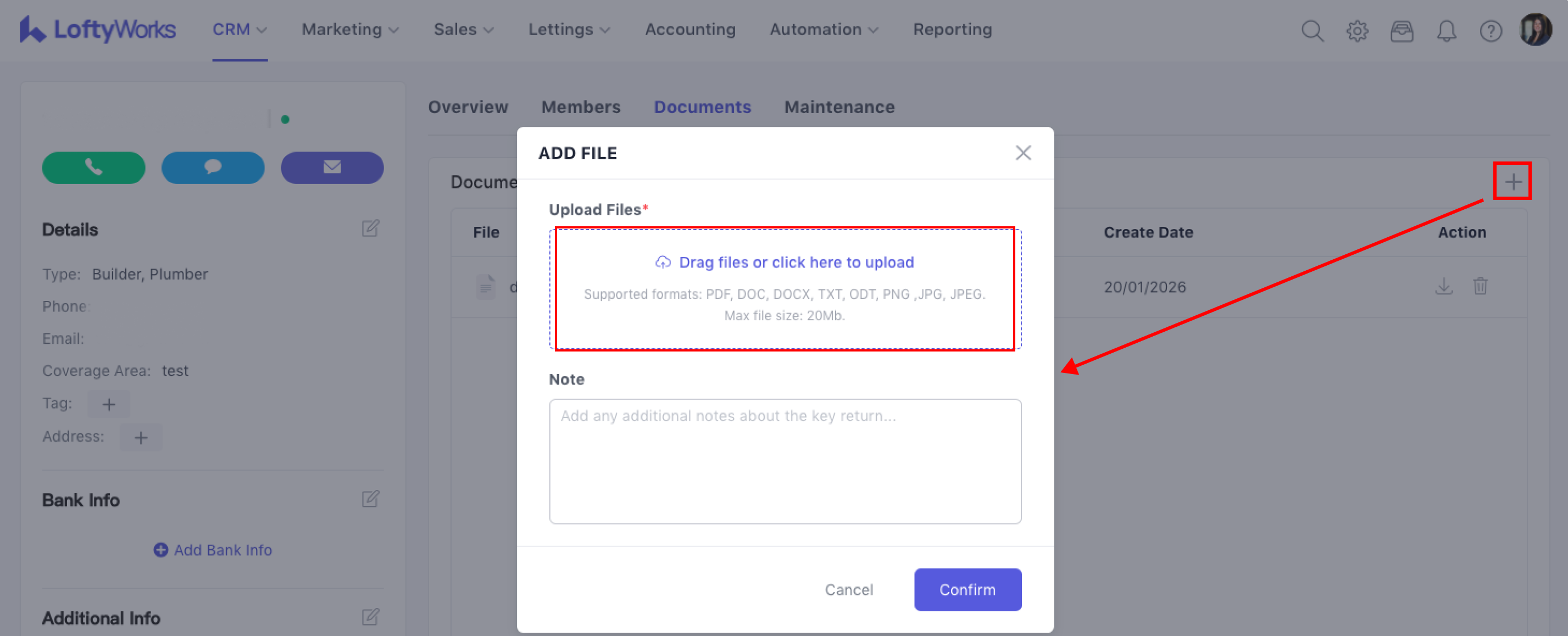Click the help question mark icon
Image resolution: width=1568 pixels, height=636 pixels.
[1490, 30]
